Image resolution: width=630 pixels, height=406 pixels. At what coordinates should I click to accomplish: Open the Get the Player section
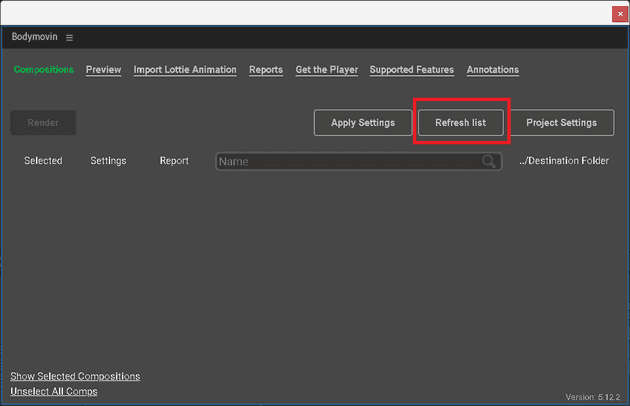tap(327, 70)
